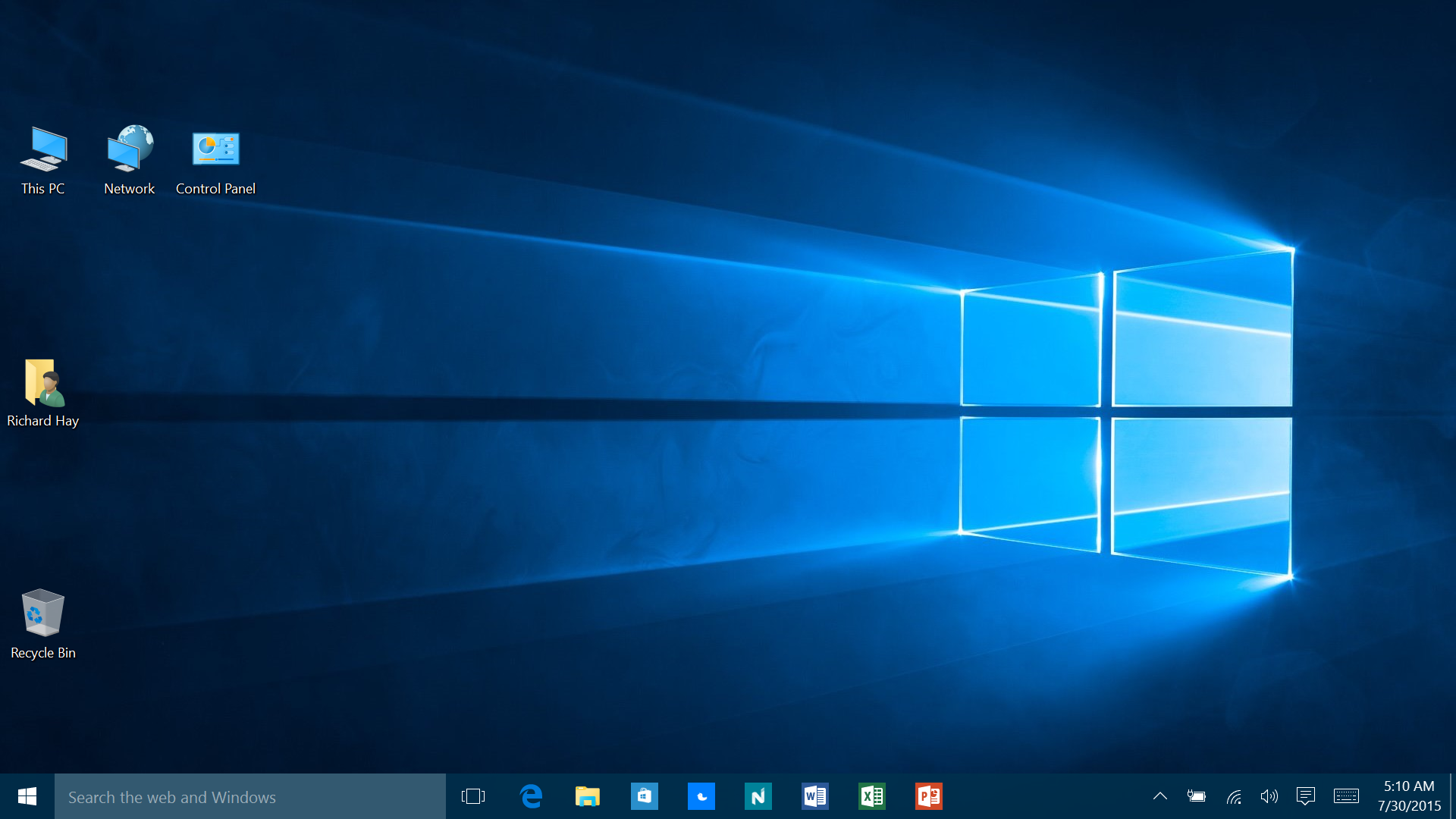Click the taskbar search box
The width and height of the screenshot is (1456, 819).
click(x=250, y=797)
